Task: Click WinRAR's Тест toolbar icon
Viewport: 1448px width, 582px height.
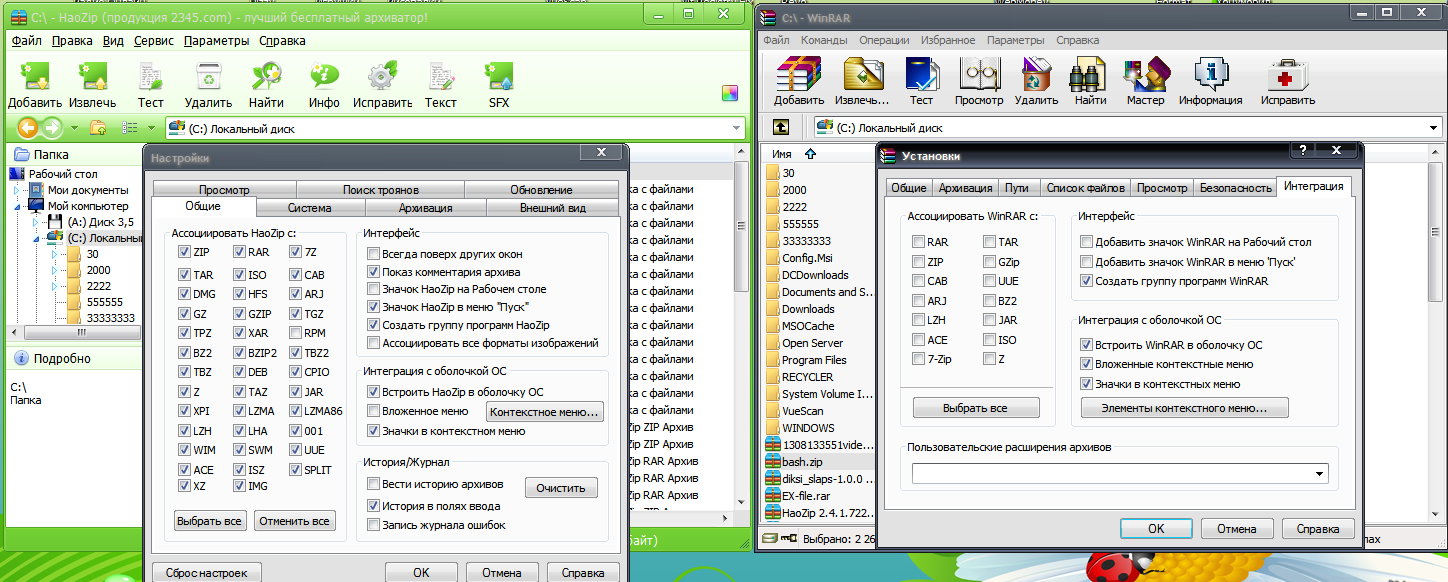Action: (921, 75)
